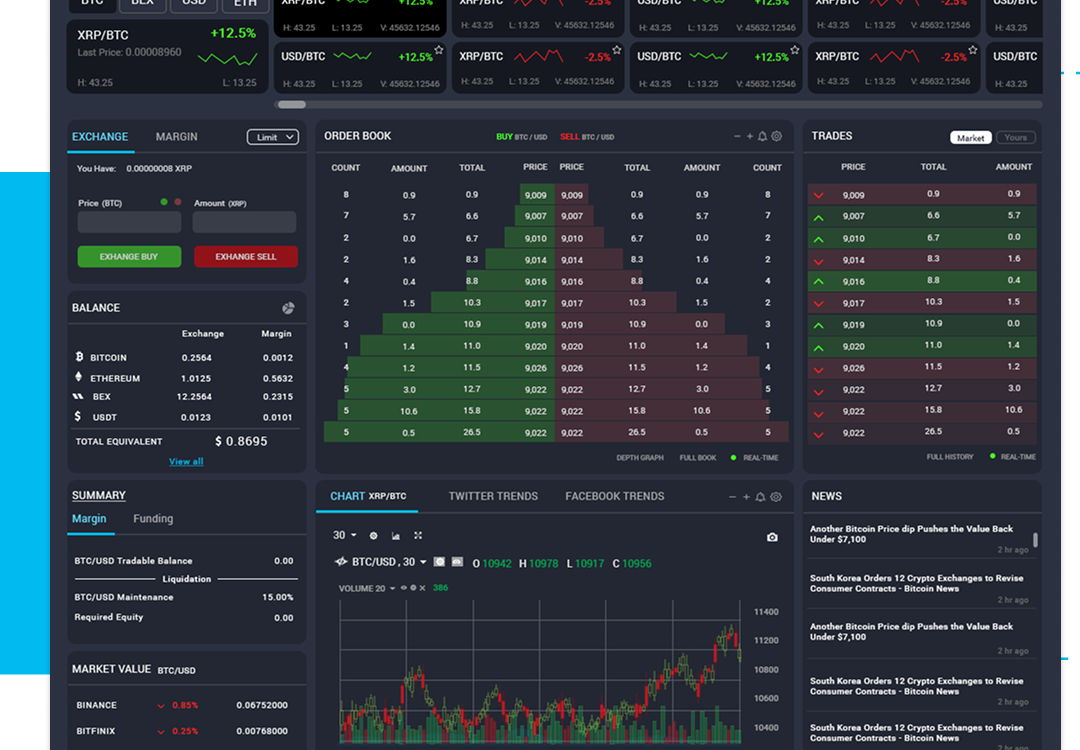Toggle Real-Time in Trades footer

[x=1012, y=457]
